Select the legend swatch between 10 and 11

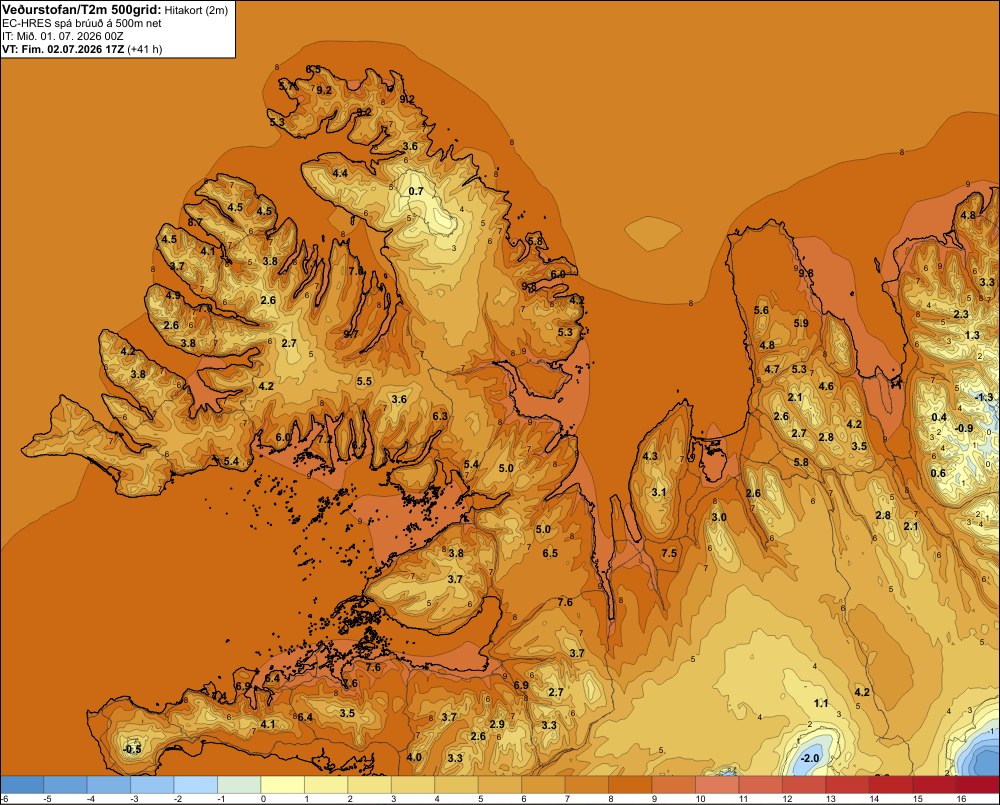(717, 785)
